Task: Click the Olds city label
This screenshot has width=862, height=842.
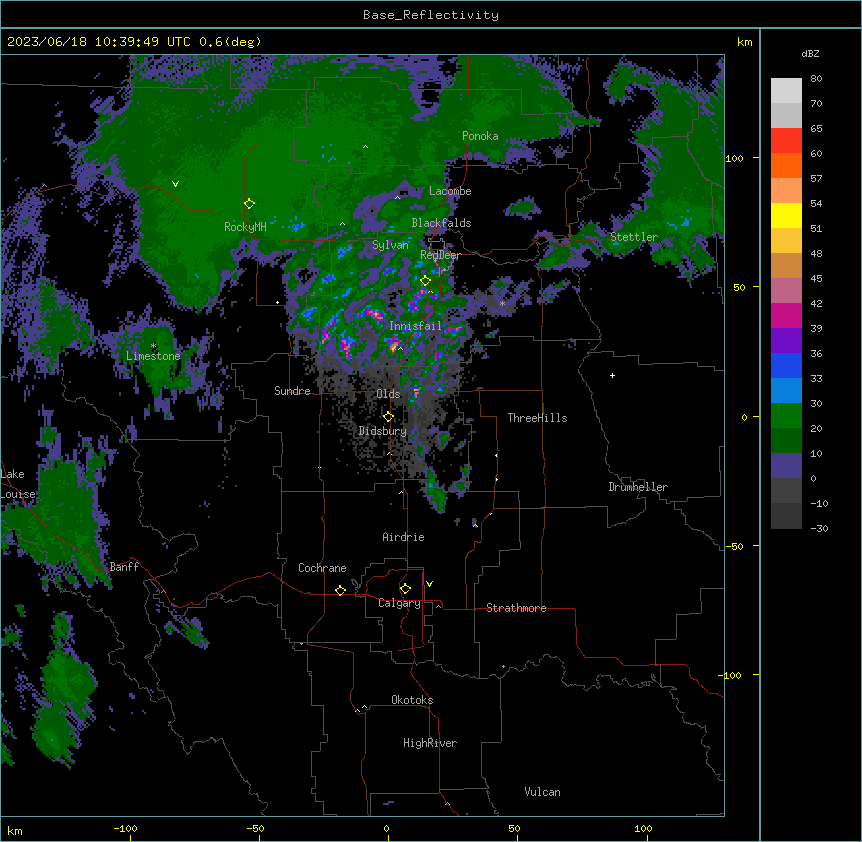Action: (388, 394)
